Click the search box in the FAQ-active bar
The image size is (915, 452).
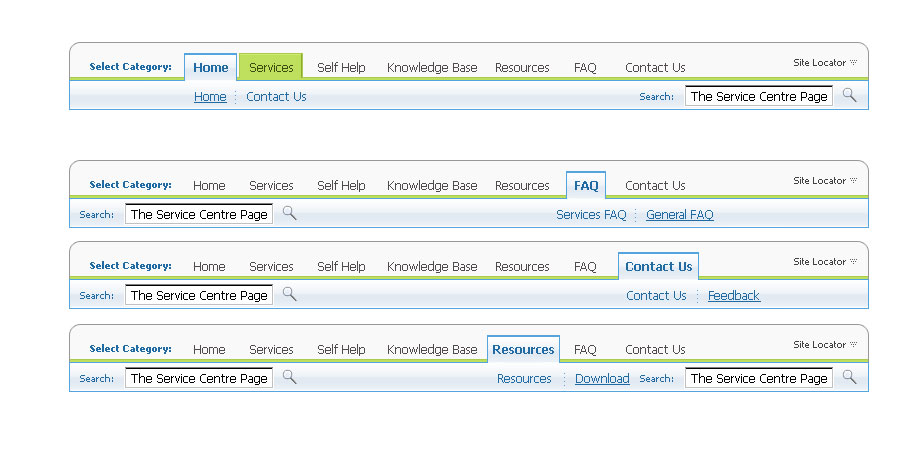pyautogui.click(x=198, y=215)
